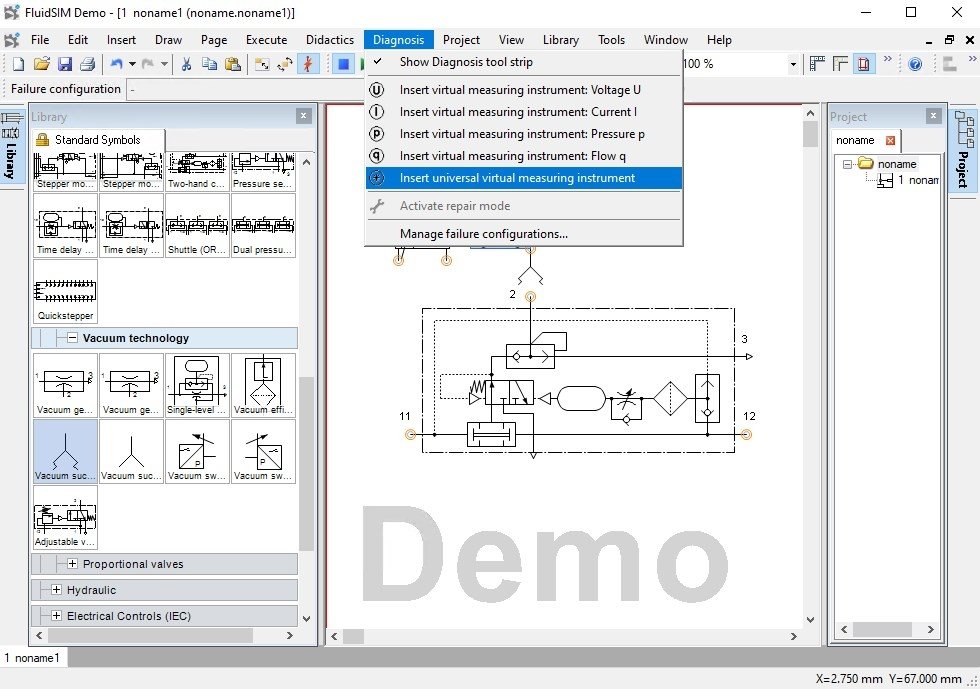Close the Library panel
980x689 pixels.
pos(304,116)
